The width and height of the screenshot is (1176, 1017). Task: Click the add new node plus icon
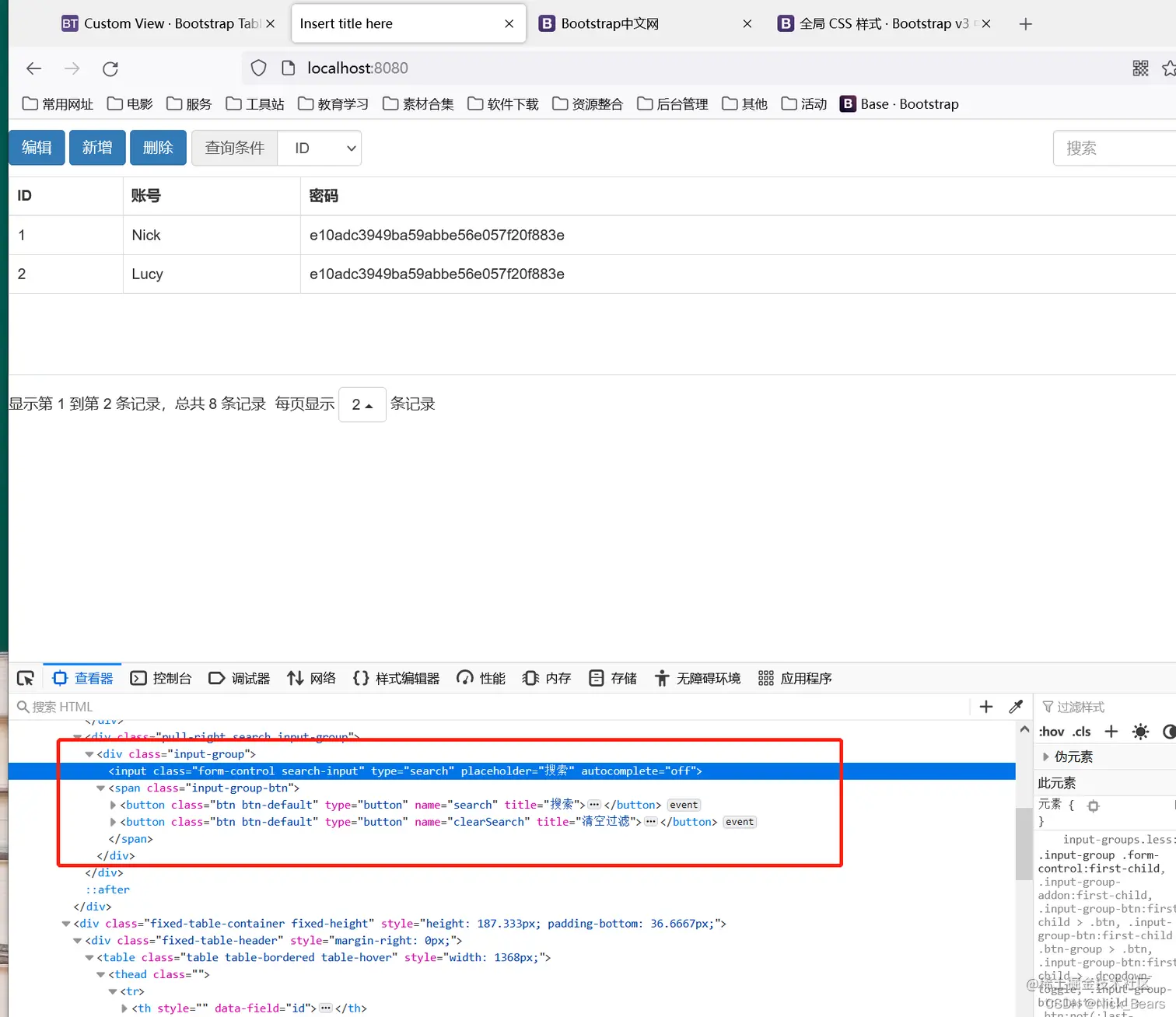coord(986,707)
